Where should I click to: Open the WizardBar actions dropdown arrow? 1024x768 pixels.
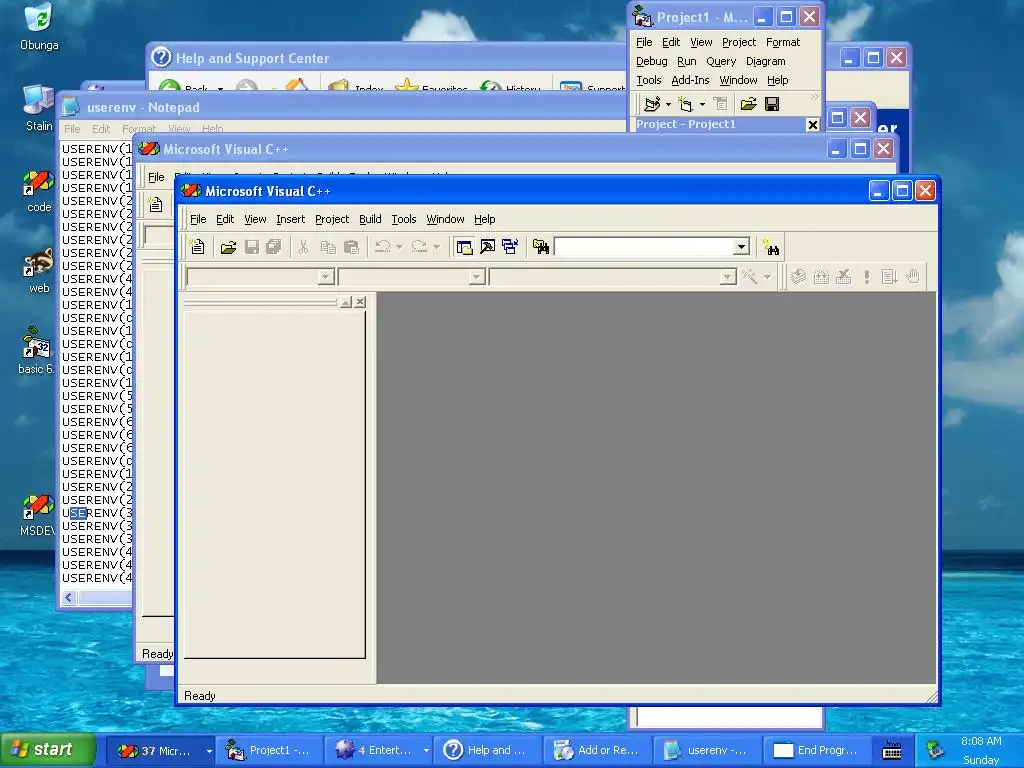[767, 277]
